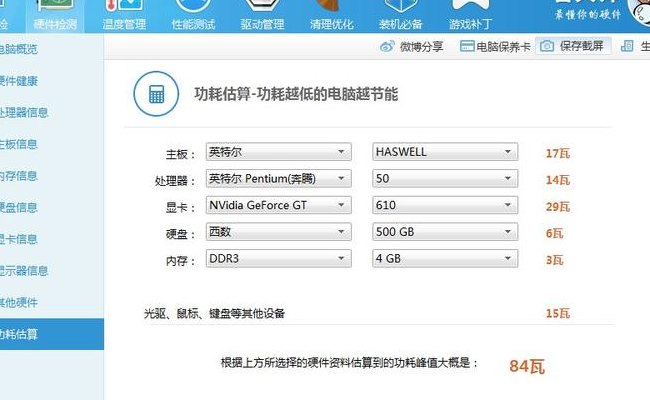Viewport: 650px width, 400px height.
Task: Click the 功耗估算-功耗越低的电脑越节能 heading
Action: (296, 94)
